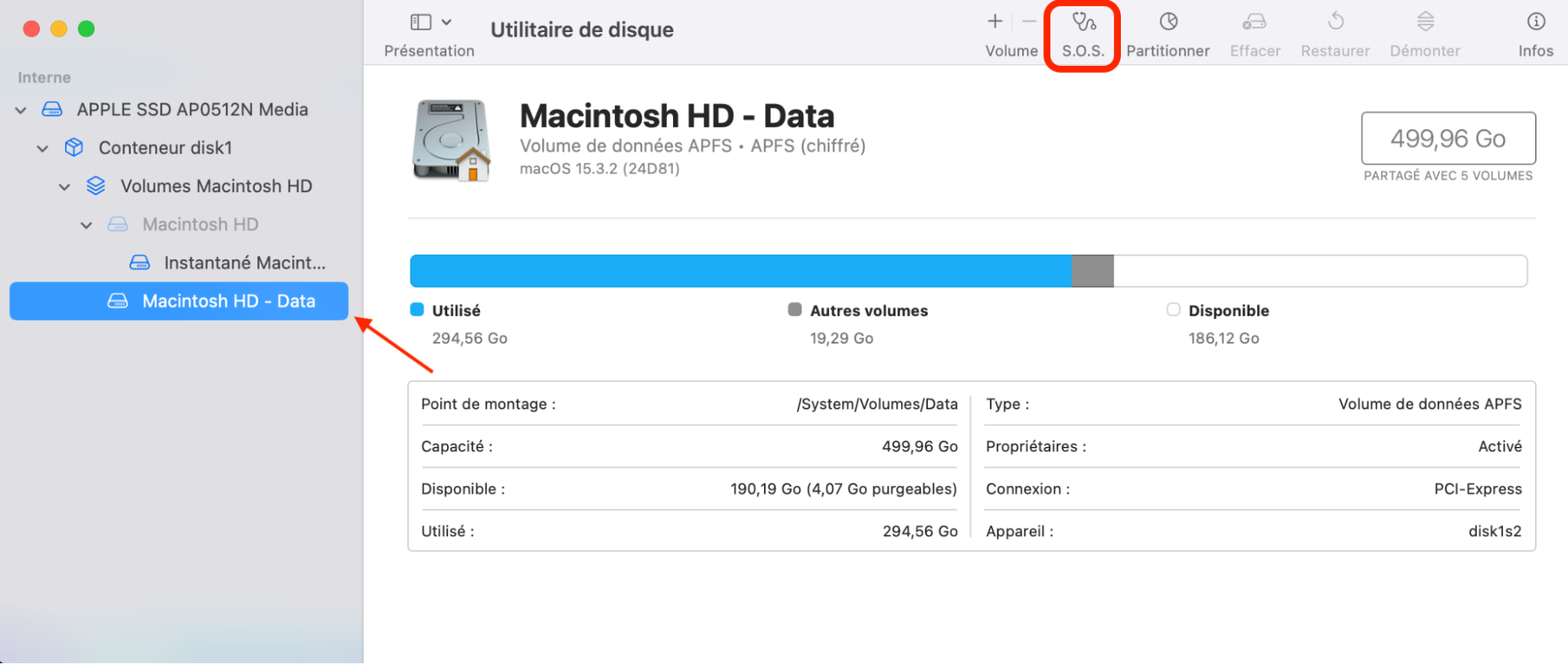Select Macintosh HD - Data volume row
Viewport: 1568px width, 664px height.
pyautogui.click(x=179, y=301)
